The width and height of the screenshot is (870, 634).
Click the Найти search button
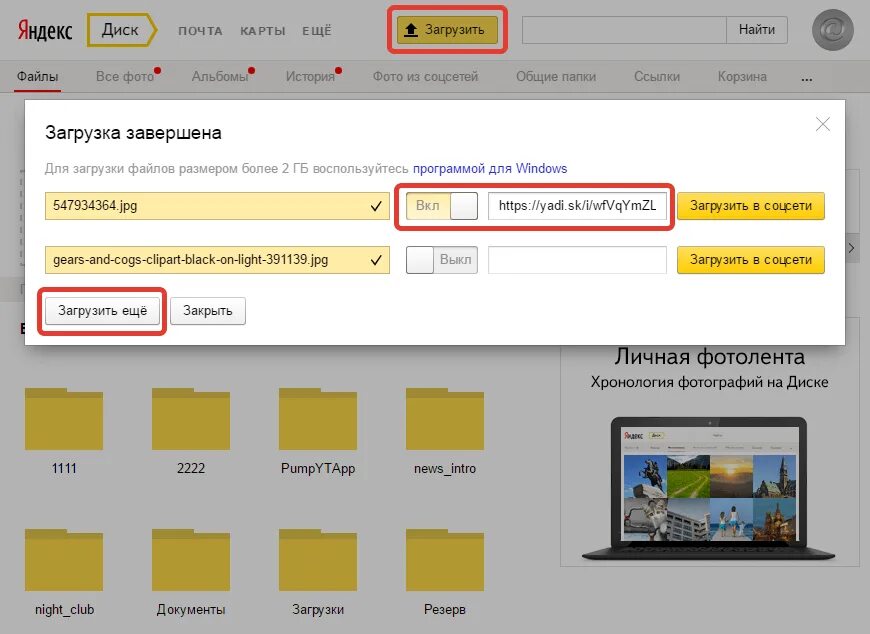[757, 29]
